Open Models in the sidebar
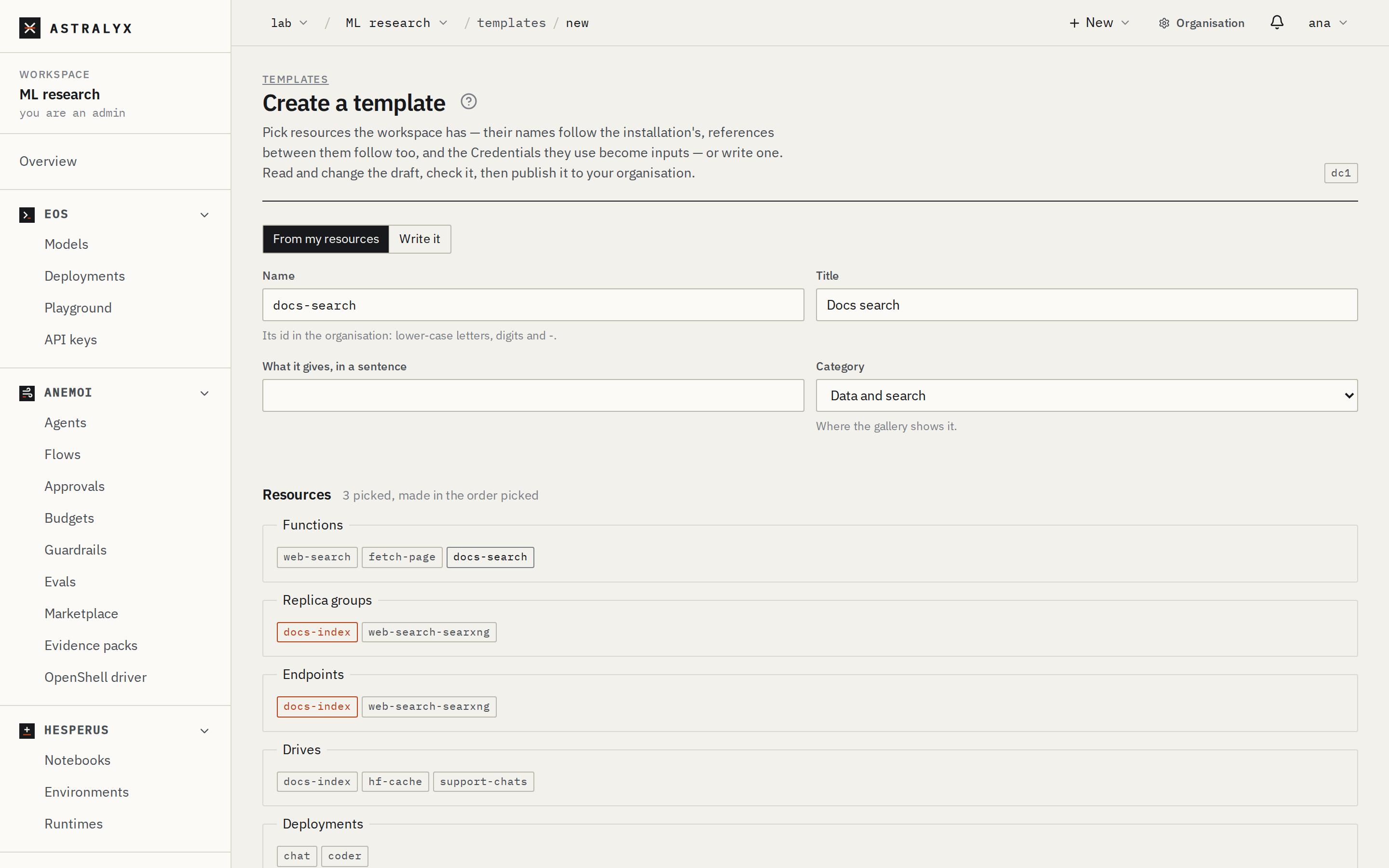Image resolution: width=1389 pixels, height=868 pixels. pos(67,244)
